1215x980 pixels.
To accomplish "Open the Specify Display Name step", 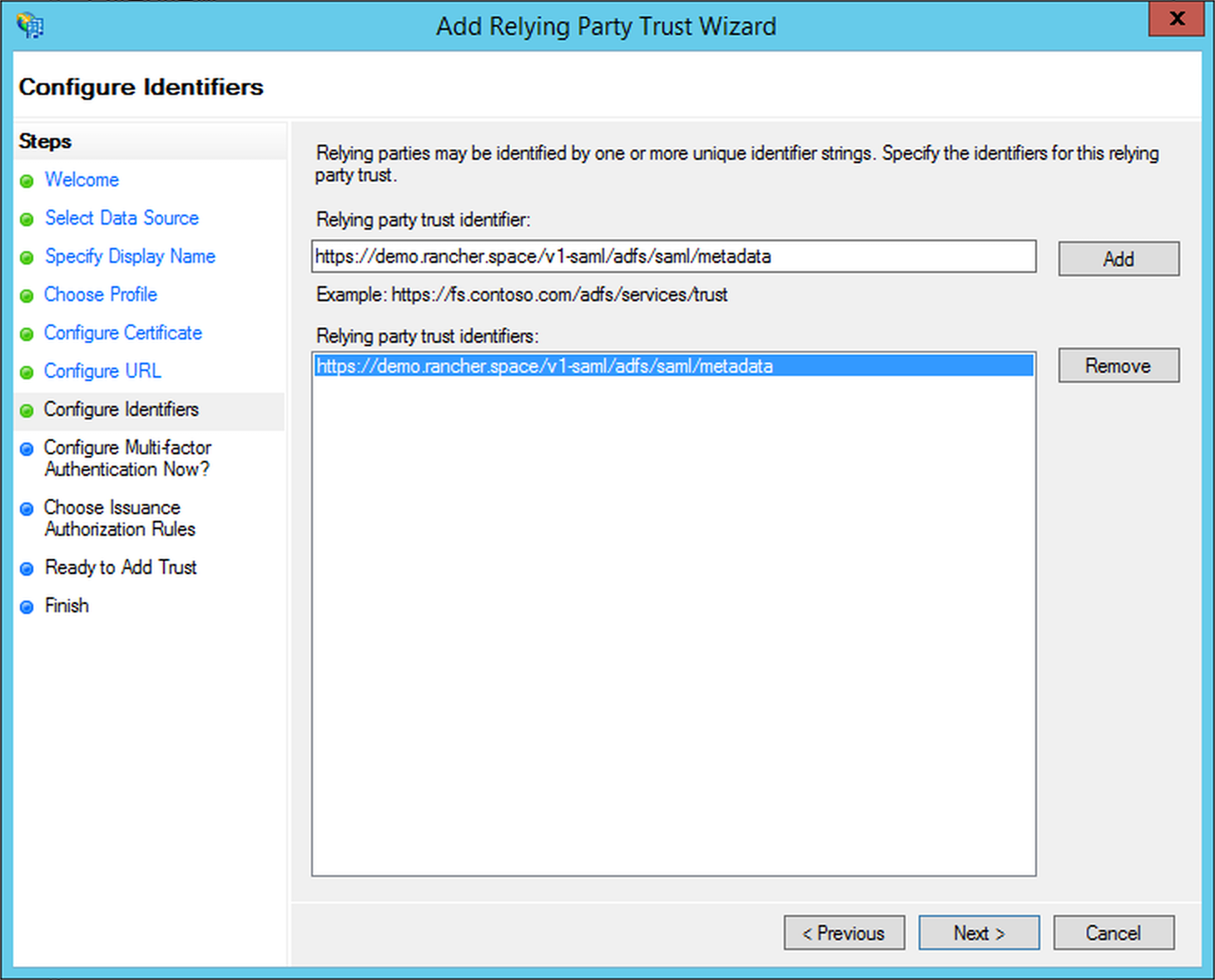I will [x=129, y=256].
